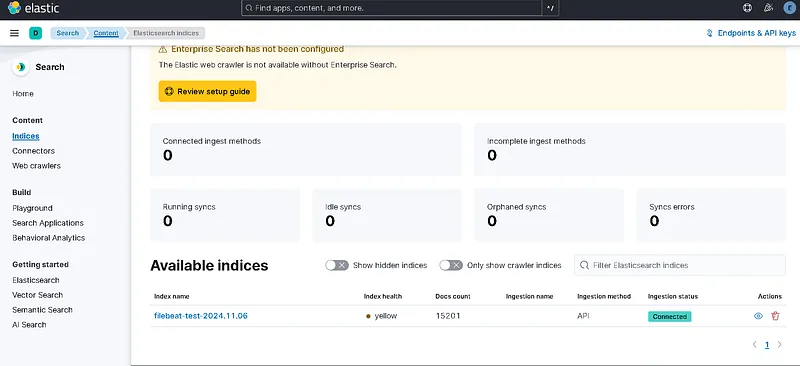
Task: Go to next page arrow
Action: (x=779, y=345)
